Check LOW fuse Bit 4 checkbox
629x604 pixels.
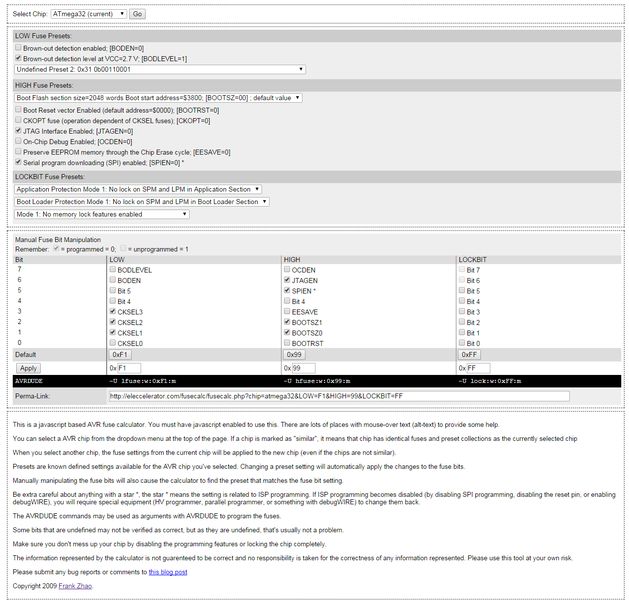pyautogui.click(x=113, y=301)
